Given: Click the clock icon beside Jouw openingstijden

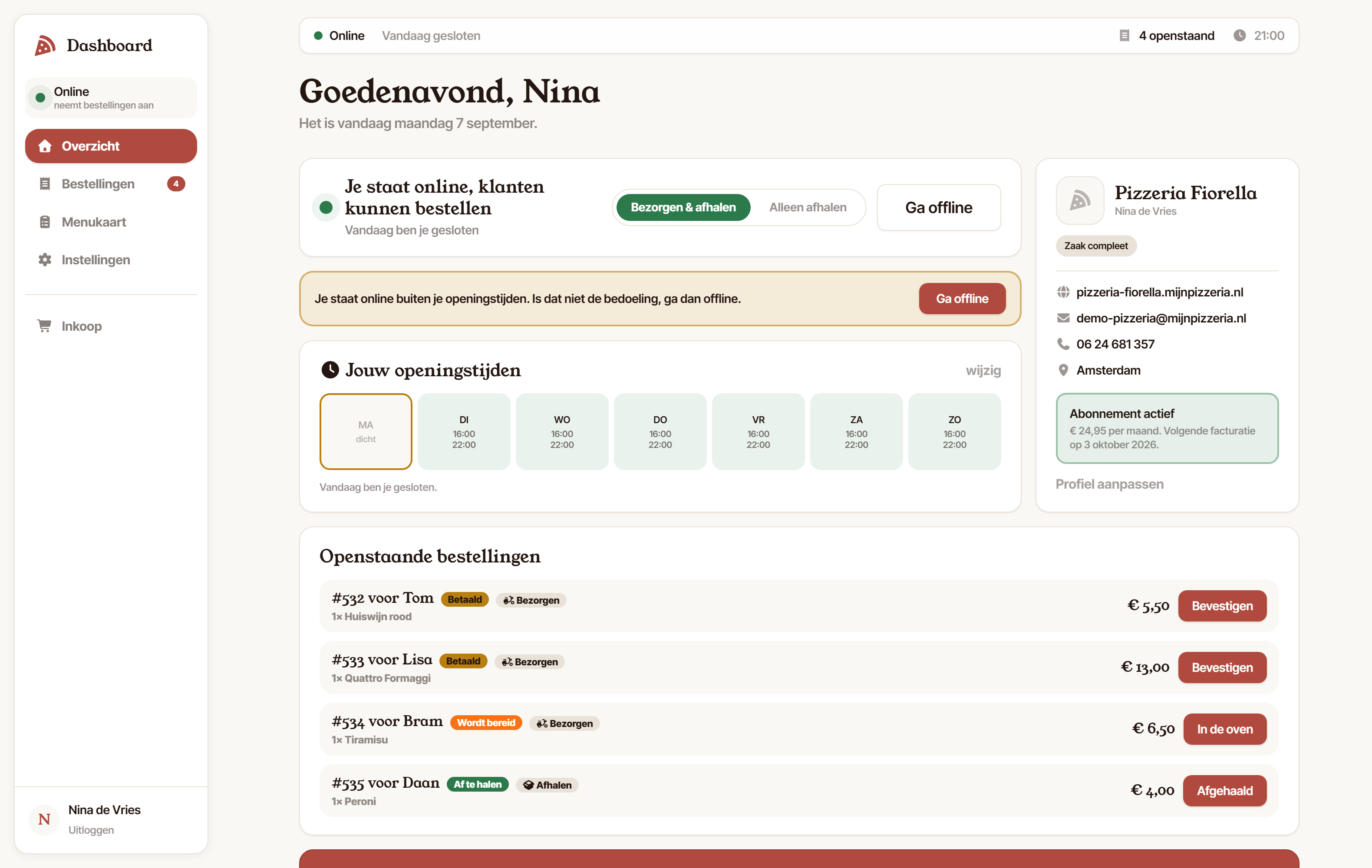Looking at the screenshot, I should (x=330, y=370).
